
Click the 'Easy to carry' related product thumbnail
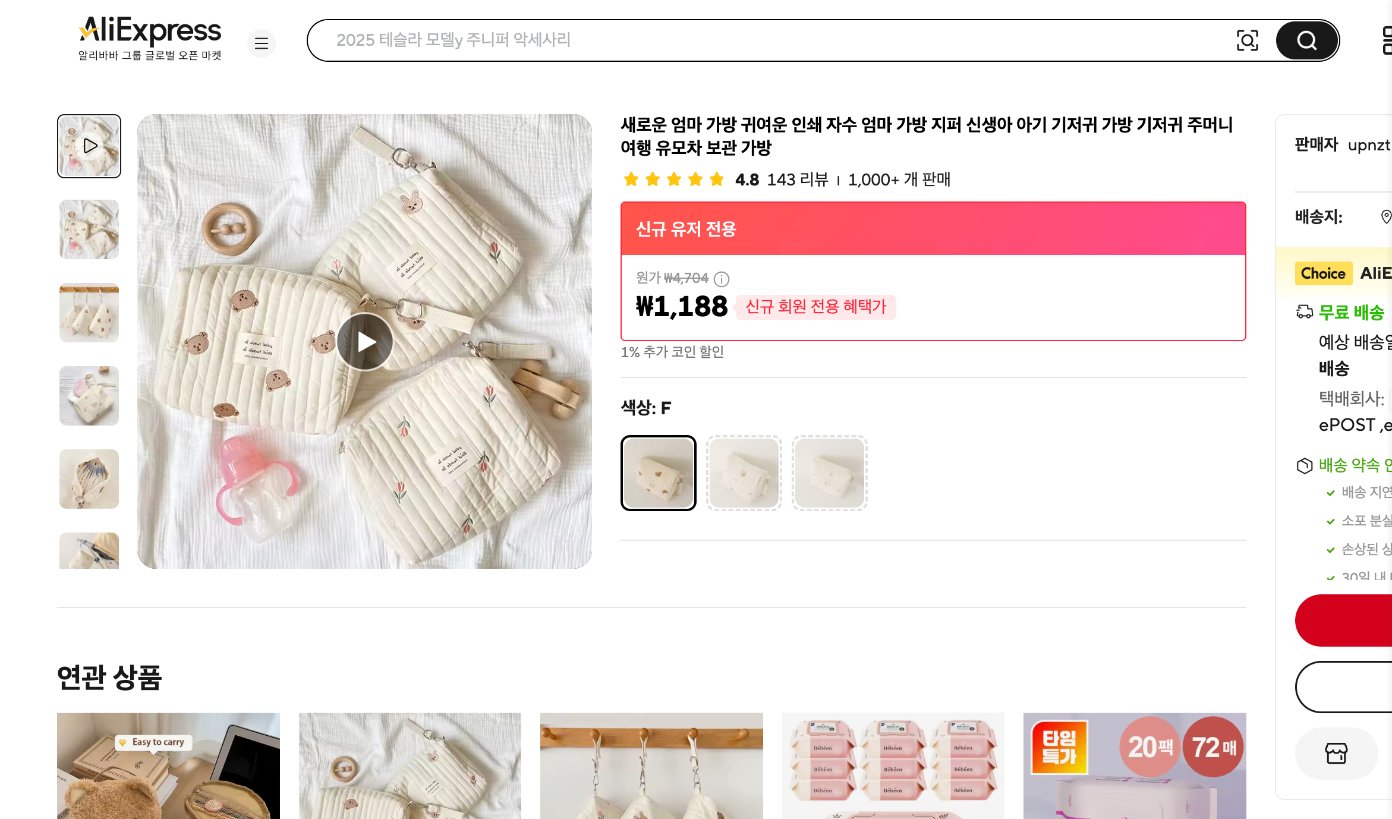click(x=168, y=766)
